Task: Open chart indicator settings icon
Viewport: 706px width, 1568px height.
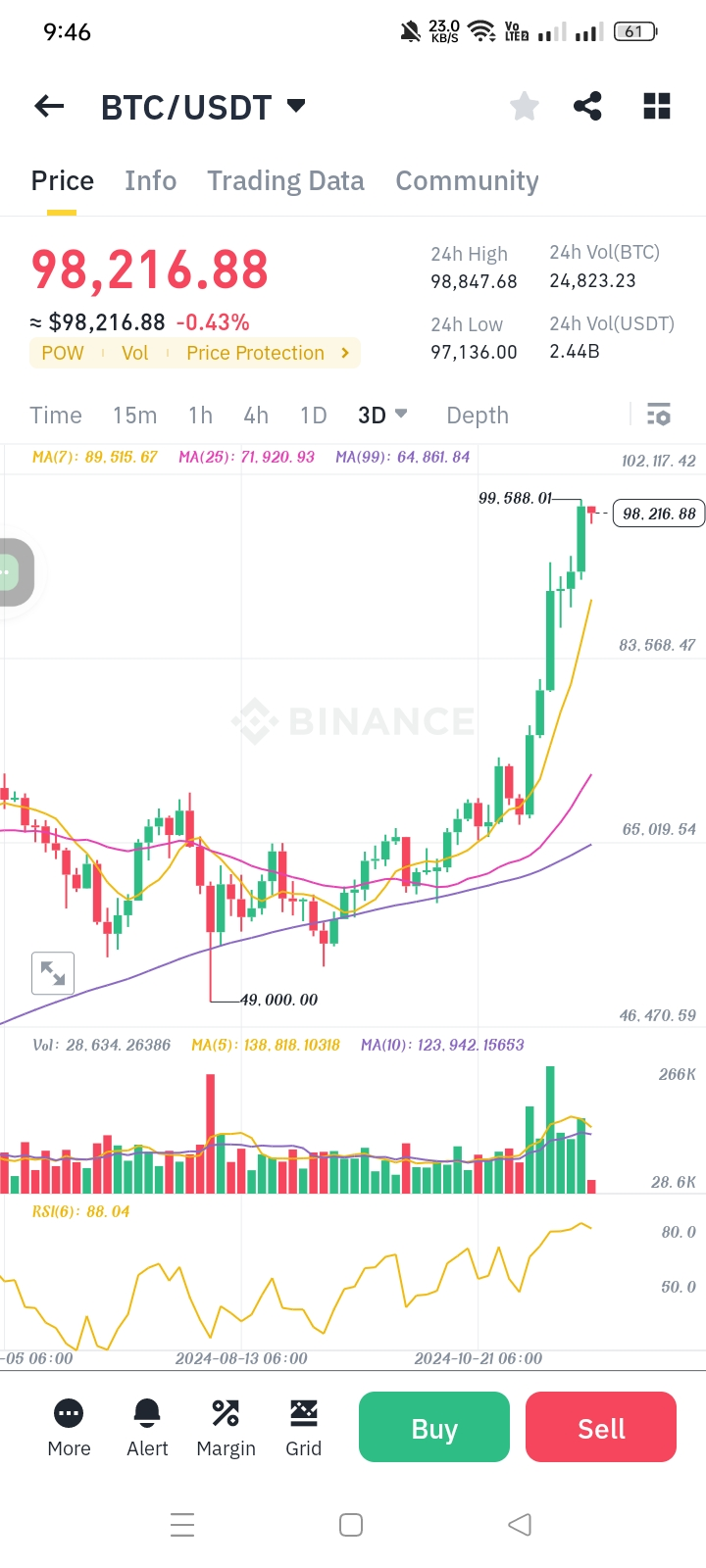Action: click(x=659, y=415)
